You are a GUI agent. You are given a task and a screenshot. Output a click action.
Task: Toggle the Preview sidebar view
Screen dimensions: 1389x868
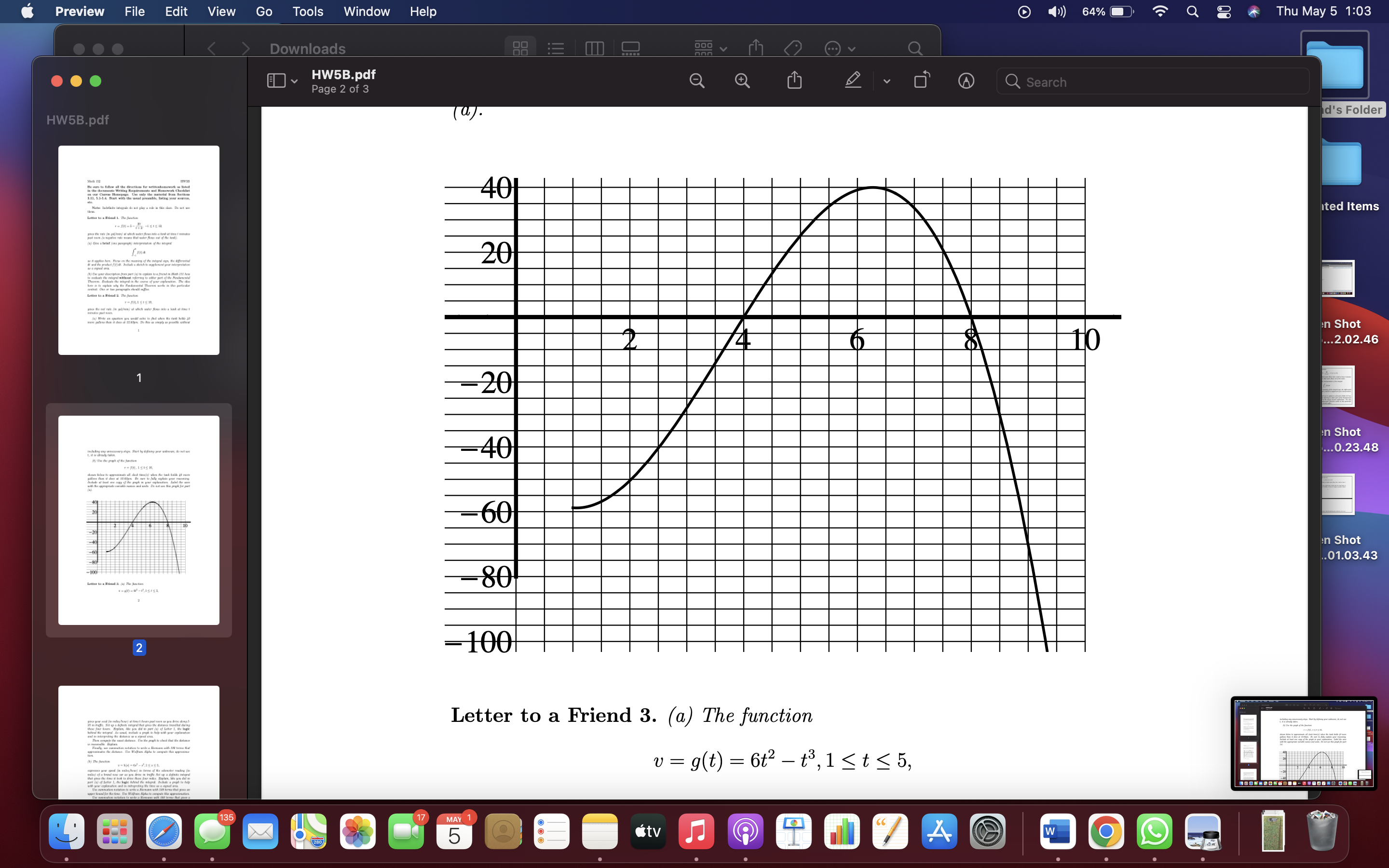pos(275,81)
